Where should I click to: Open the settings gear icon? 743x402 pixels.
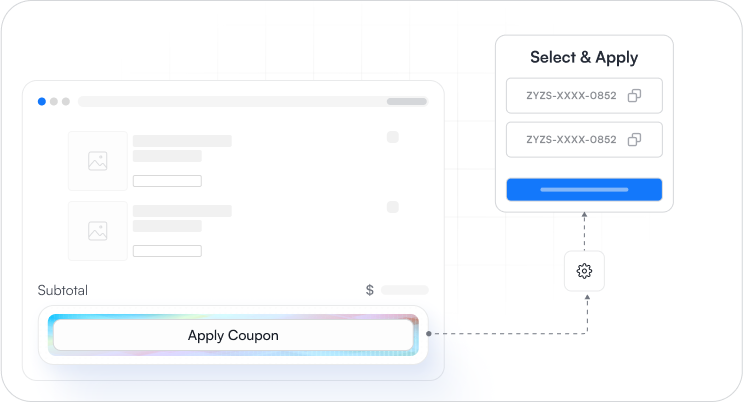coord(584,271)
